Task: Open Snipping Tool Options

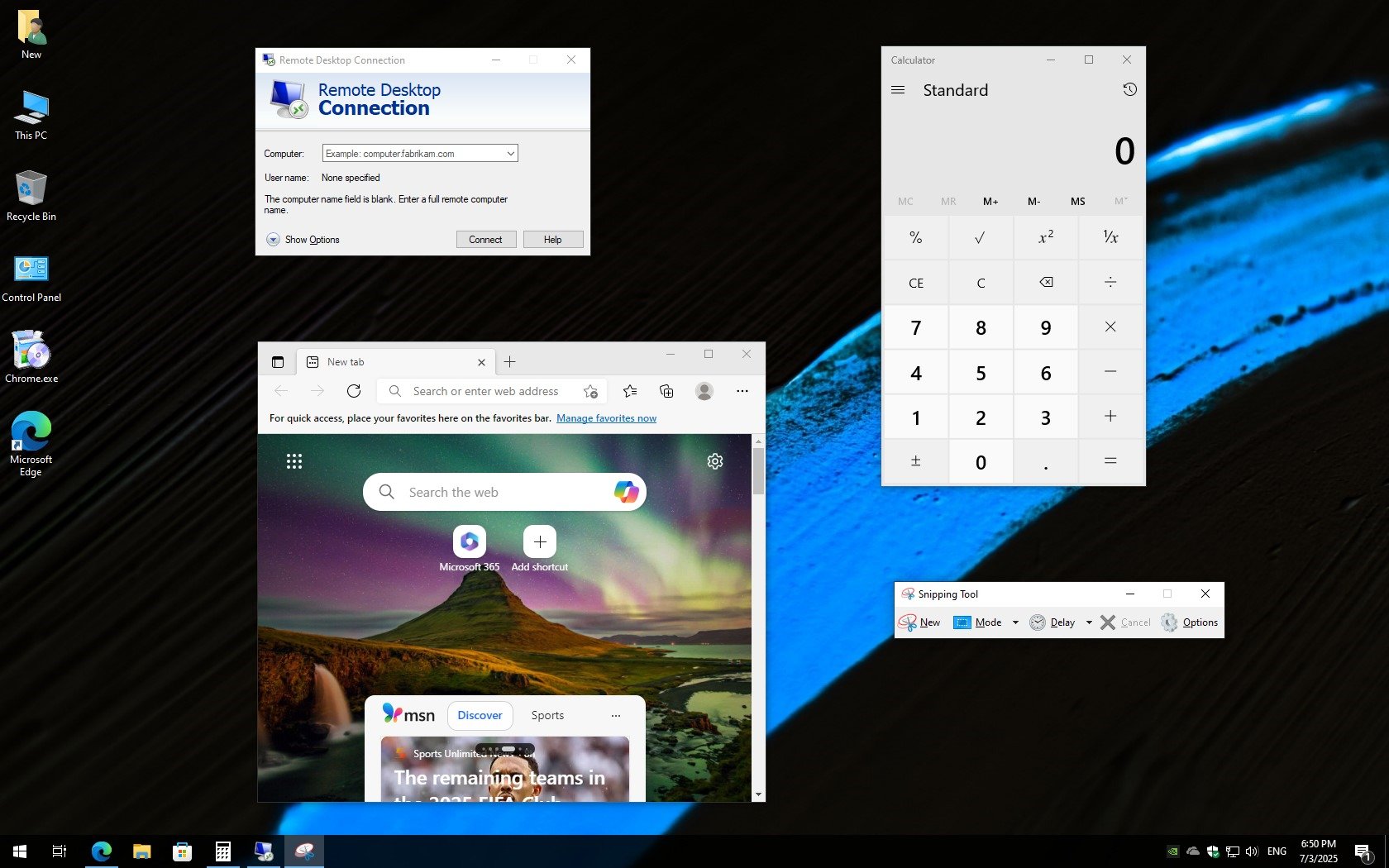Action: point(1190,622)
